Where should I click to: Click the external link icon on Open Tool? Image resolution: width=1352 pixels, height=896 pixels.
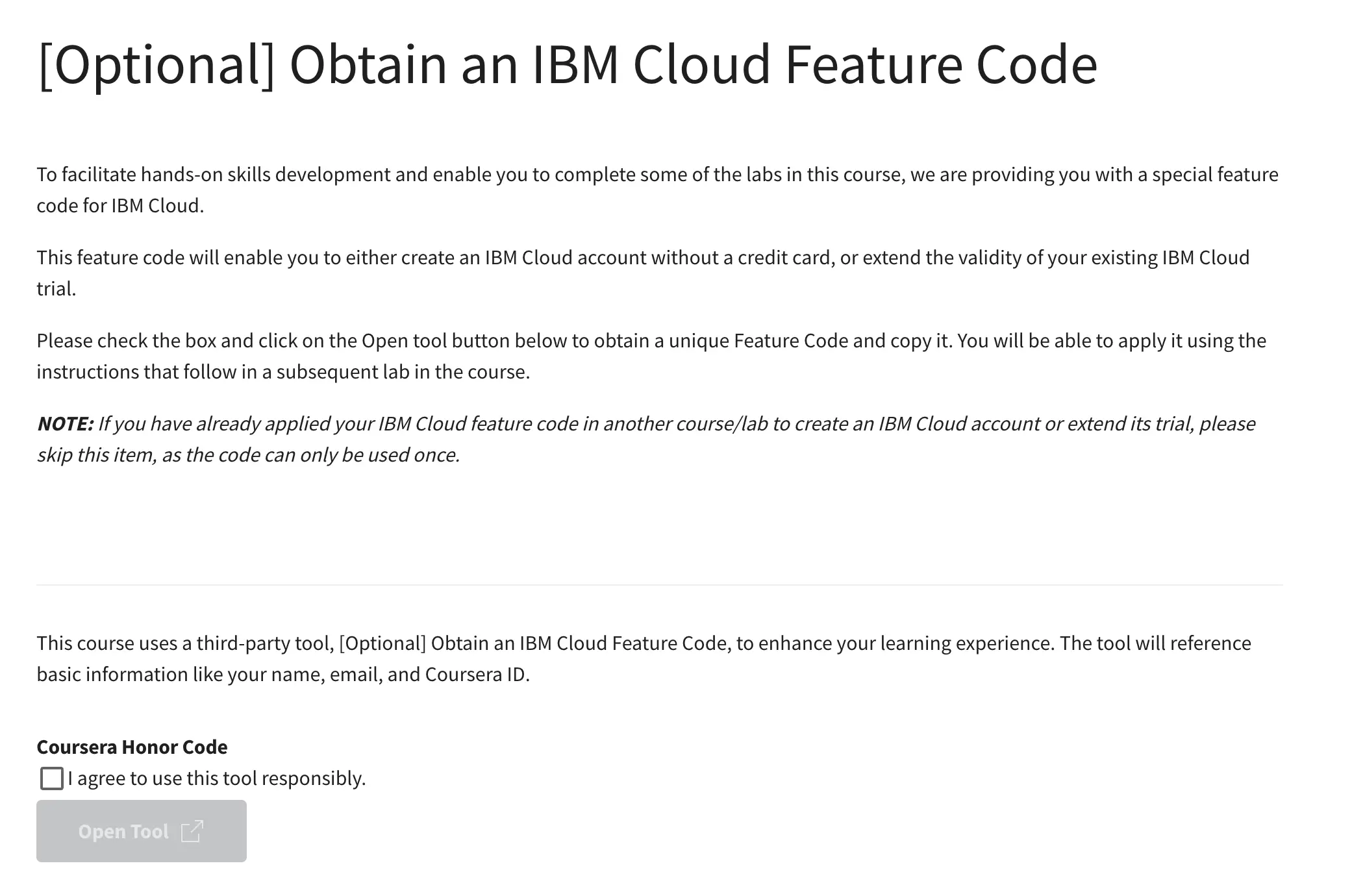point(192,831)
